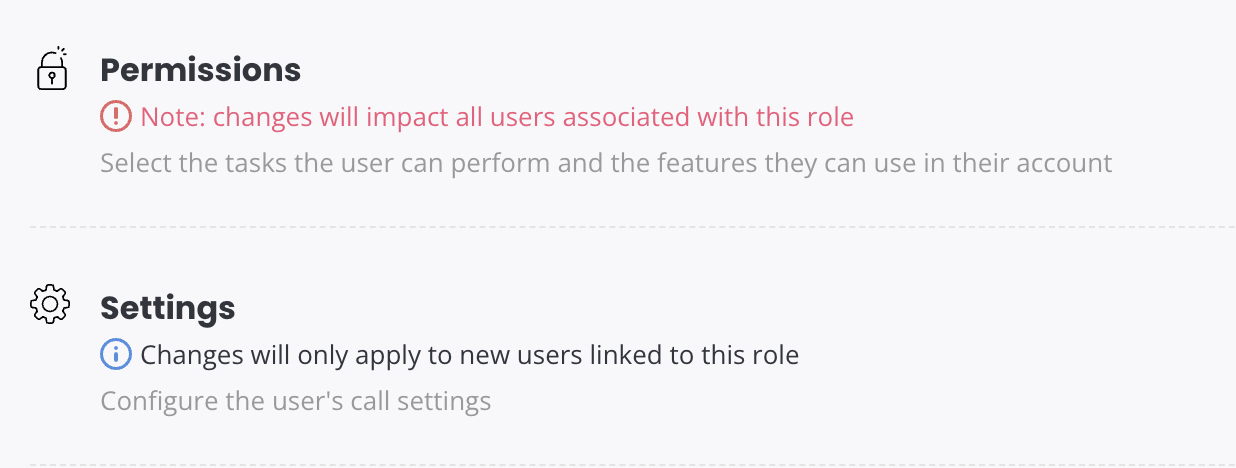
Task: Click 'Configure the user's call settings' description
Action: [296, 401]
